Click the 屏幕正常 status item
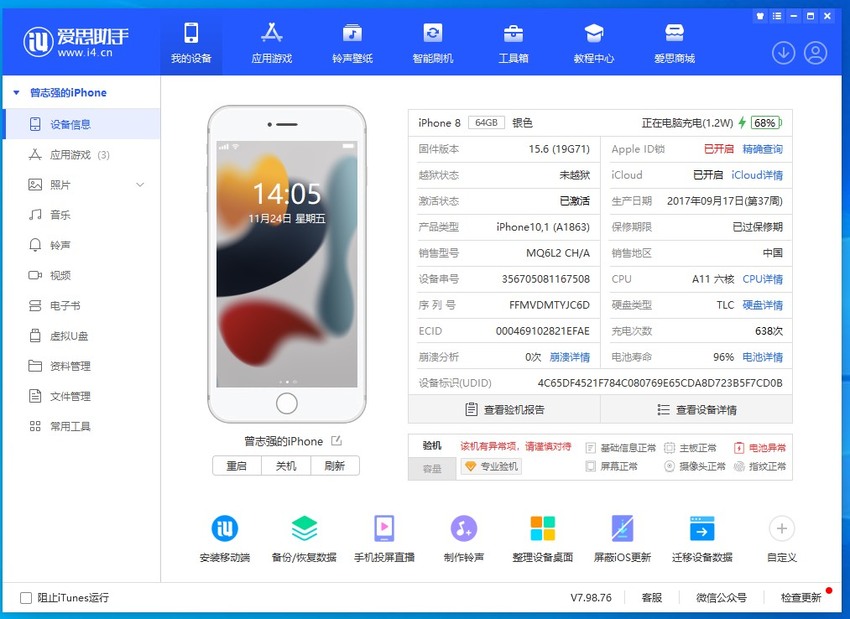Image resolution: width=850 pixels, height=619 pixels. coord(612,466)
